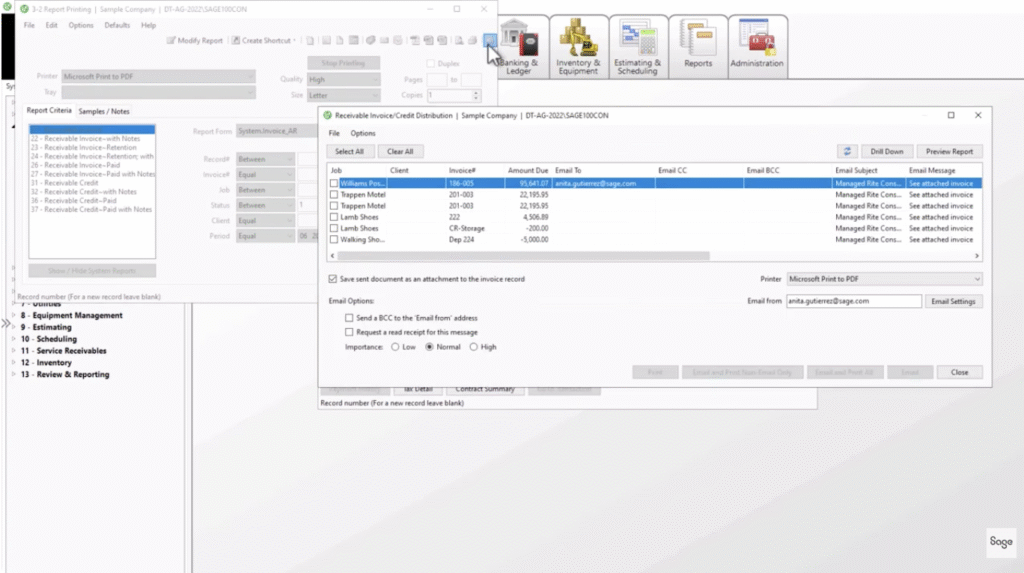This screenshot has height=573, width=1024.
Task: Click the Email from address field
Action: [854, 301]
